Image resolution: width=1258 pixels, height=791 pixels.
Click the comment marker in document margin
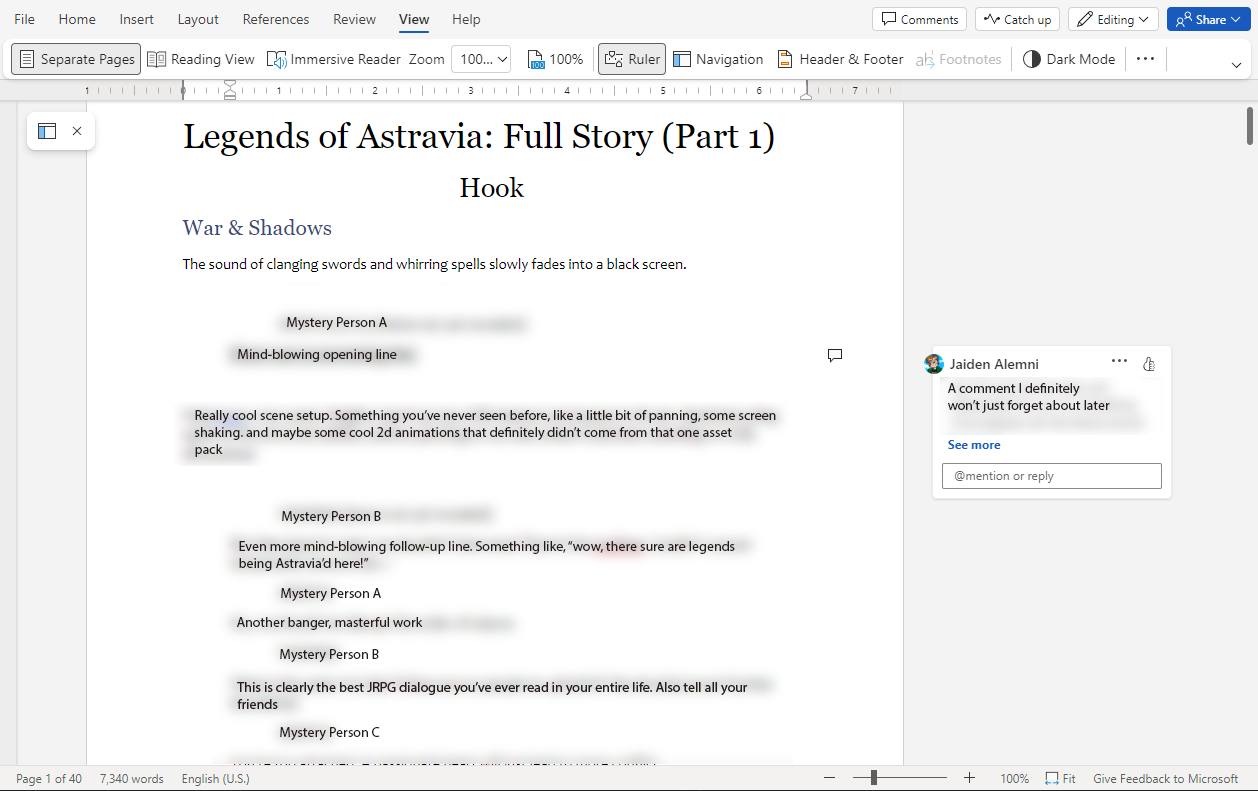(x=835, y=355)
